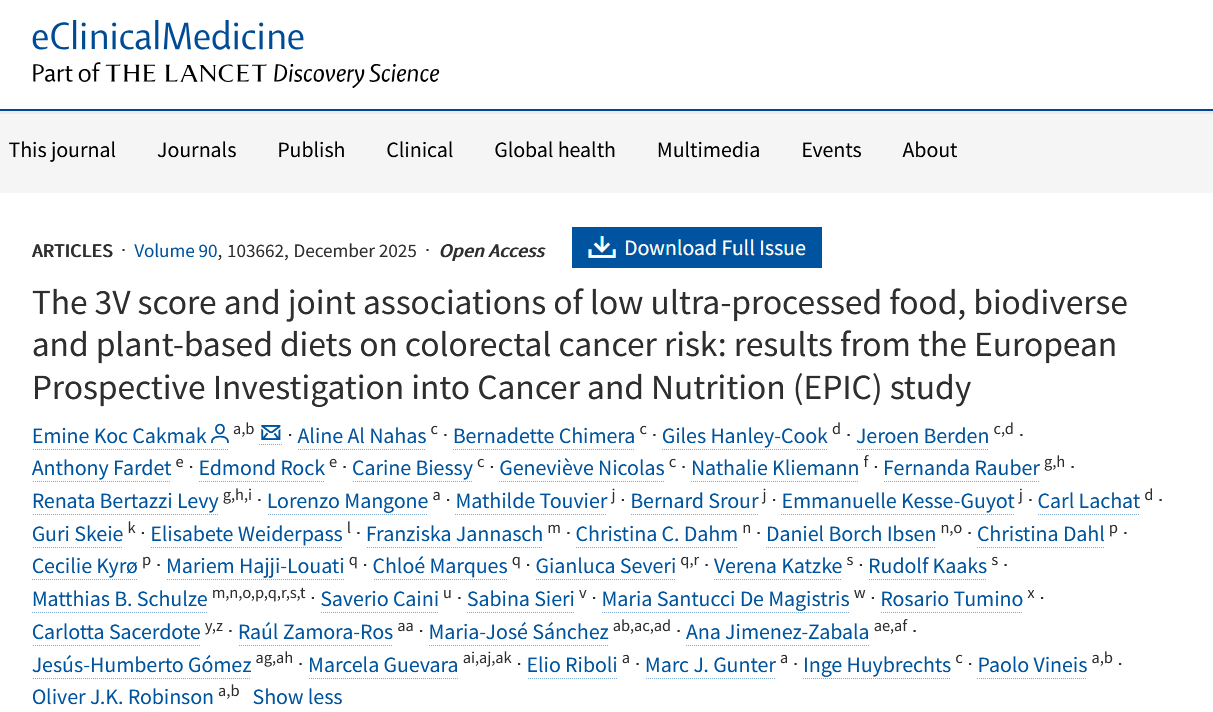Click the person profile icon after Emine Koc Cakmak
Image resolution: width=1213 pixels, height=712 pixels.
point(220,434)
